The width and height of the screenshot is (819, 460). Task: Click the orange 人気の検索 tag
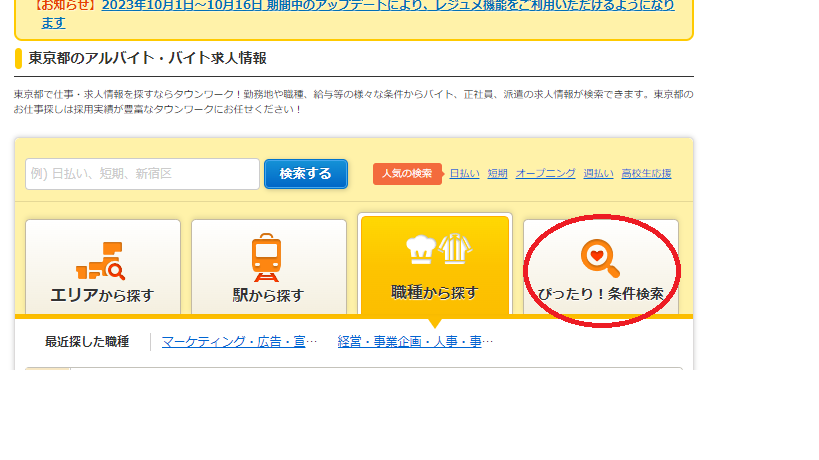pos(407,174)
